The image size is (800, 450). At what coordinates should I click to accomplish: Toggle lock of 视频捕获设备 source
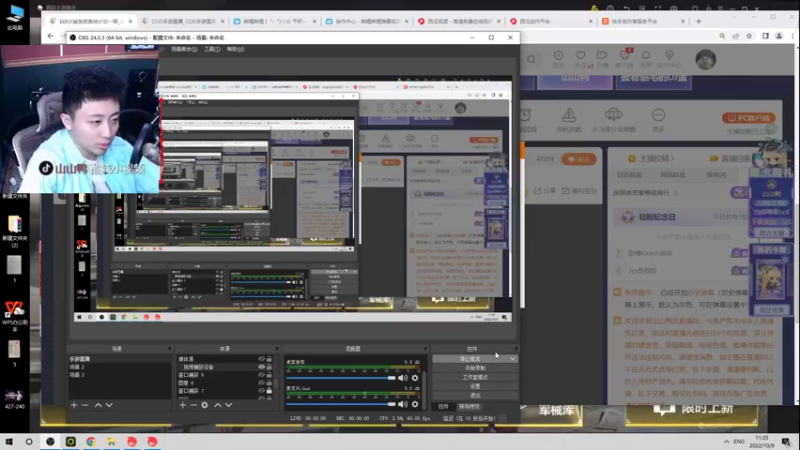[x=269, y=367]
